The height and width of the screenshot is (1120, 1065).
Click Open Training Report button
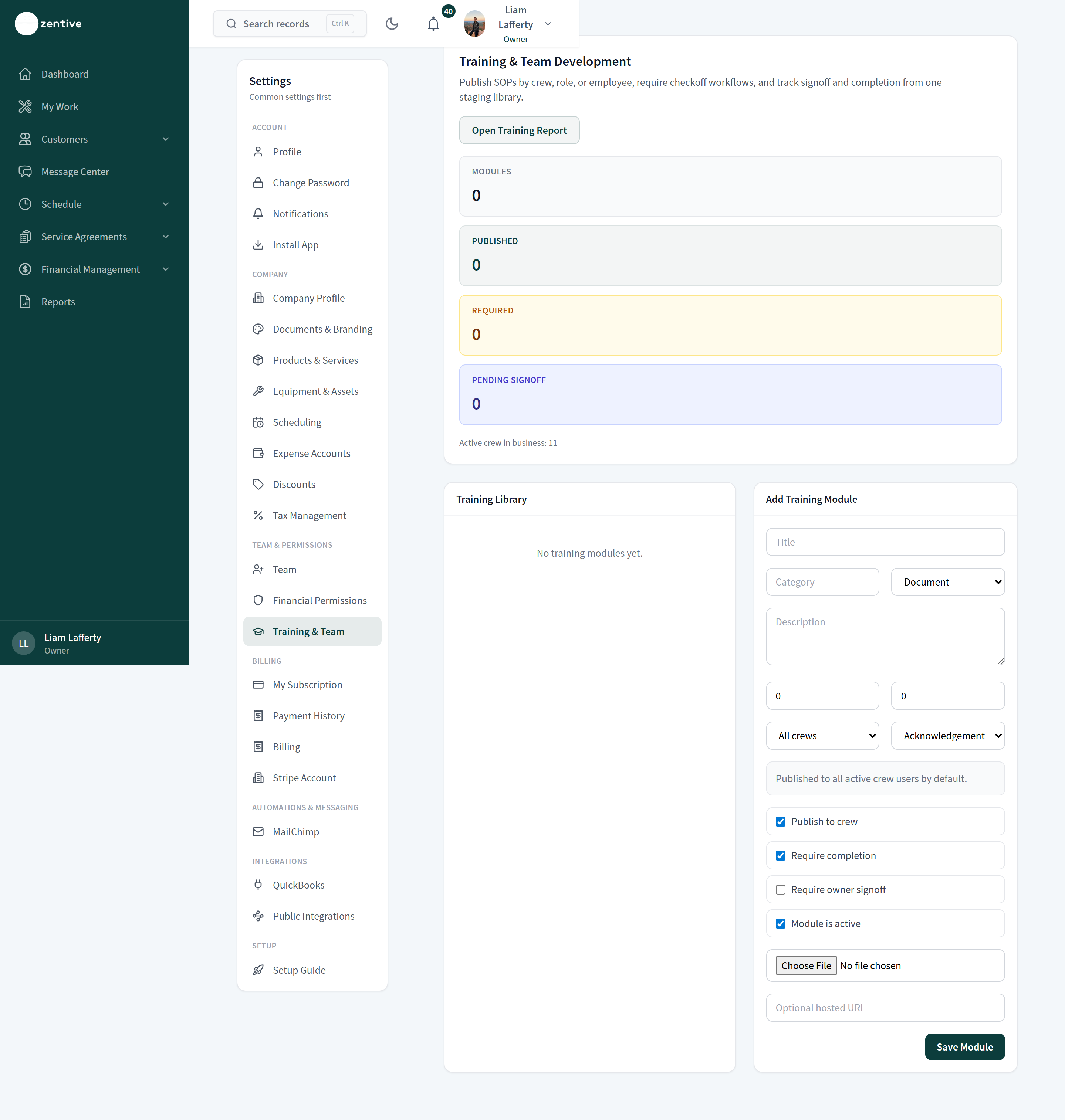pyautogui.click(x=519, y=130)
